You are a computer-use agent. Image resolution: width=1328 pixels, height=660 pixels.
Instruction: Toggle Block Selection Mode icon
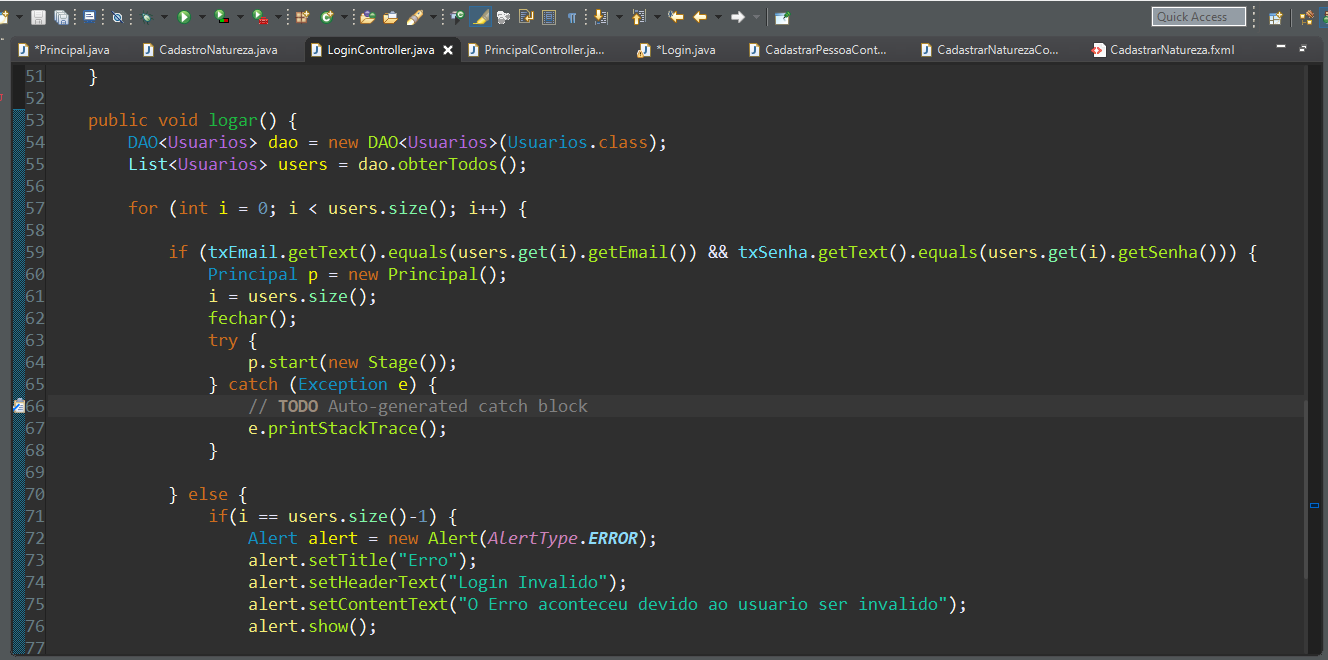click(549, 17)
